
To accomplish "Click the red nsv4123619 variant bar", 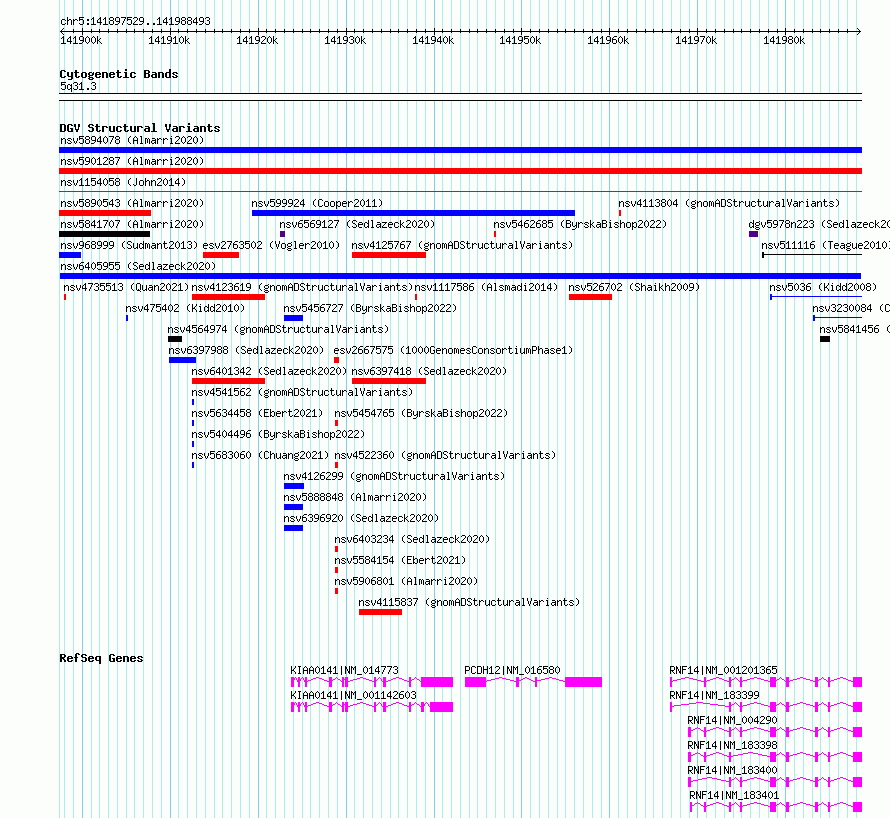I will coord(228,297).
